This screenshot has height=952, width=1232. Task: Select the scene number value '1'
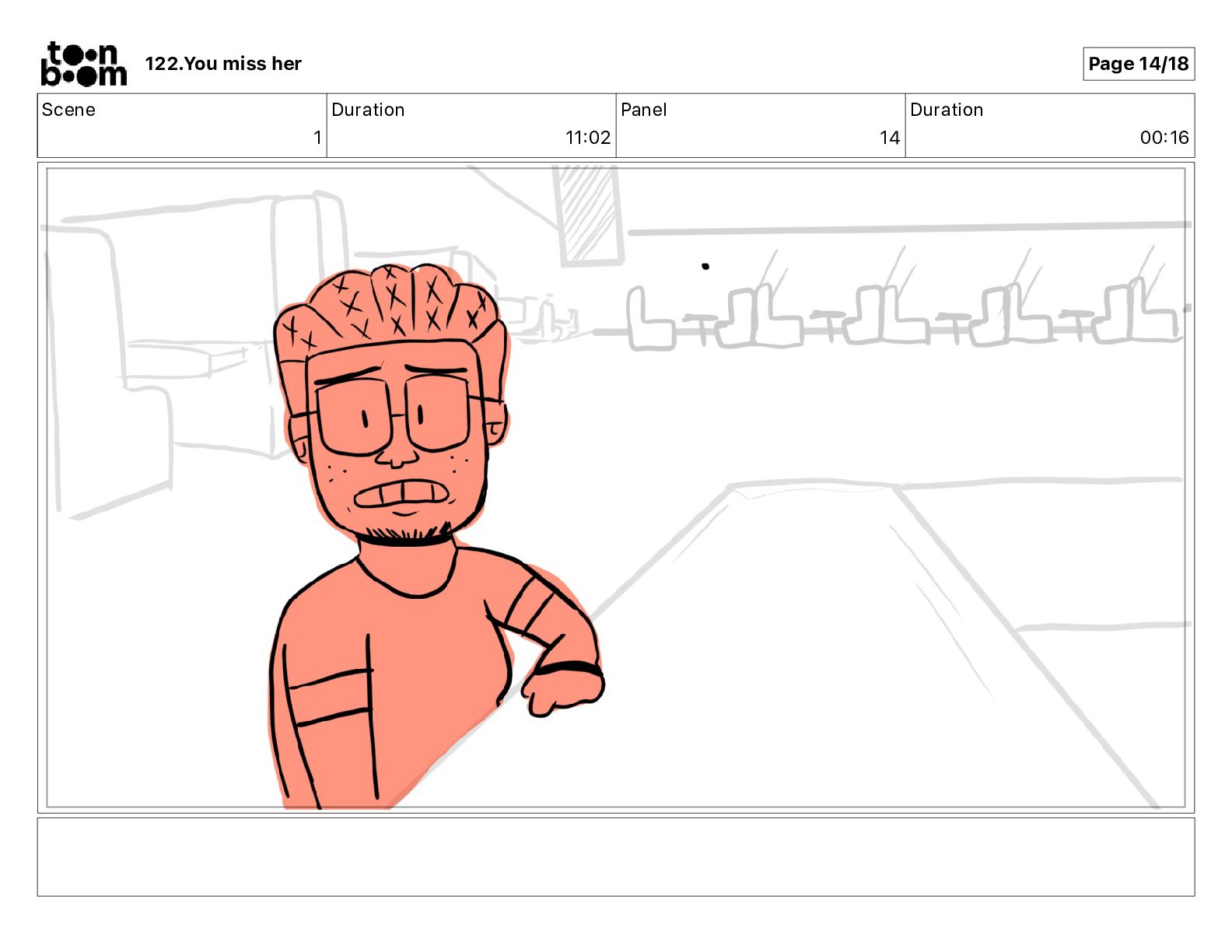[317, 138]
